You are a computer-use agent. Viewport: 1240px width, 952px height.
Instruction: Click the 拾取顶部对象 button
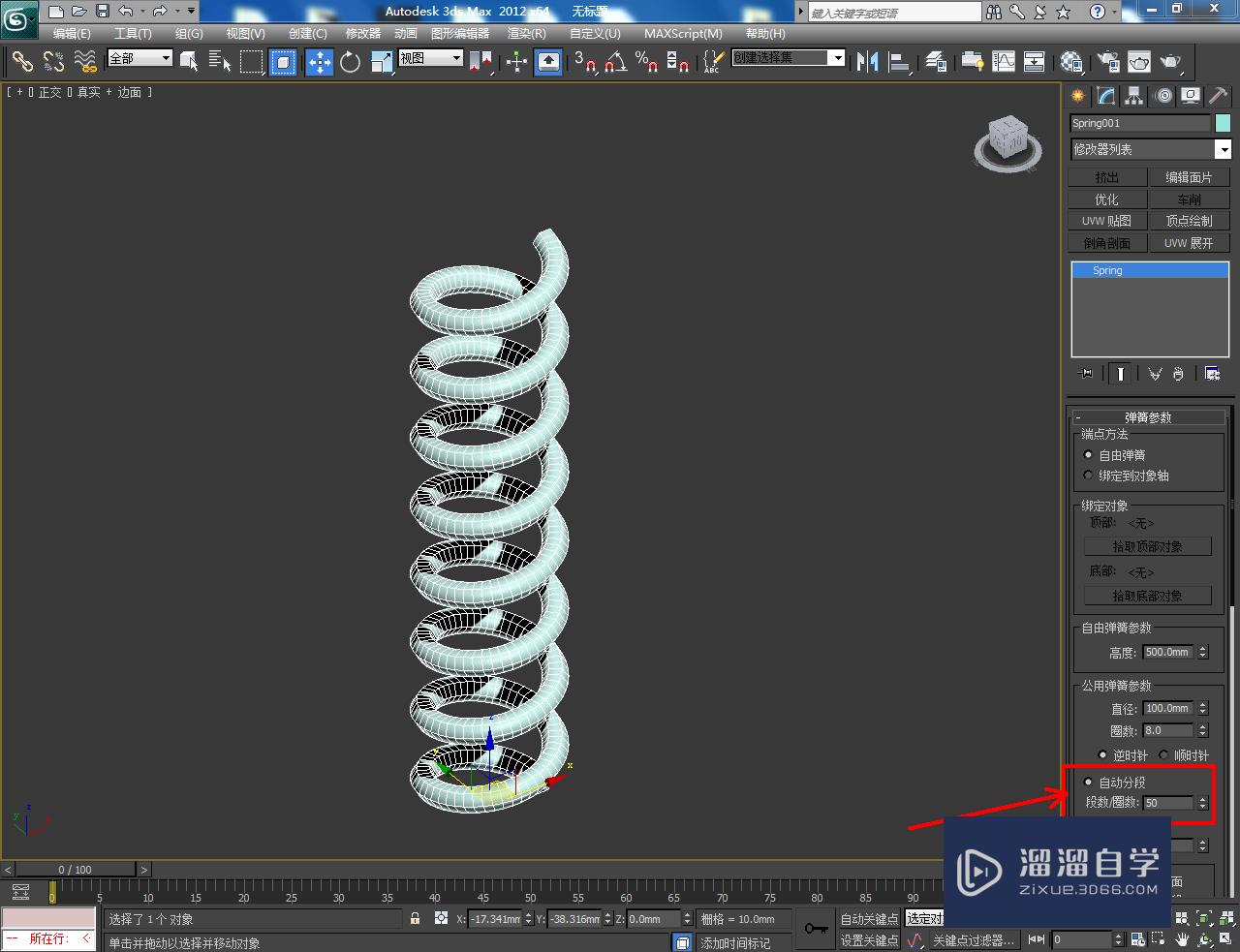tap(1148, 546)
